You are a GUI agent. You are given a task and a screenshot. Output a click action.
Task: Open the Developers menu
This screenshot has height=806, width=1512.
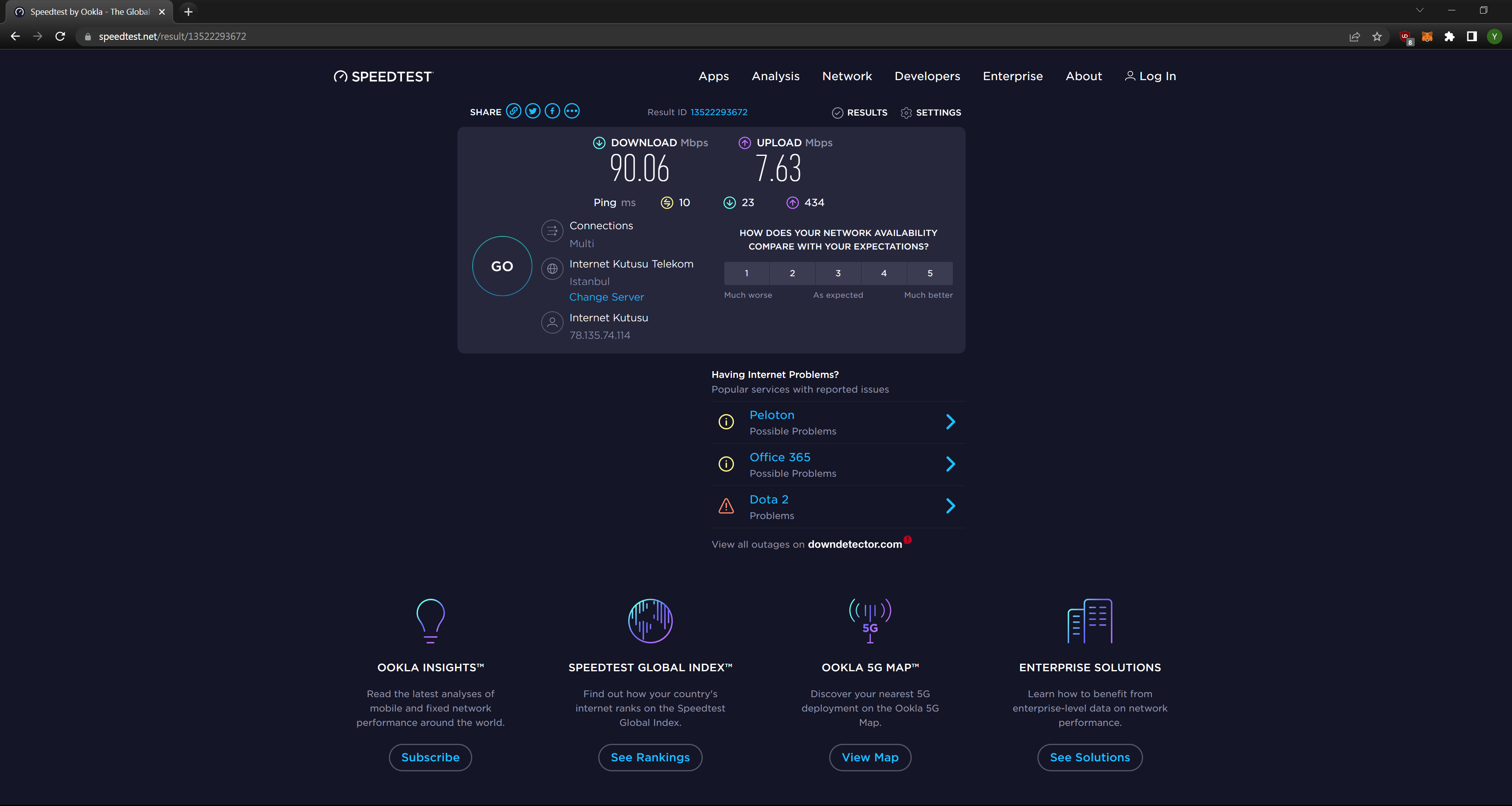(927, 76)
